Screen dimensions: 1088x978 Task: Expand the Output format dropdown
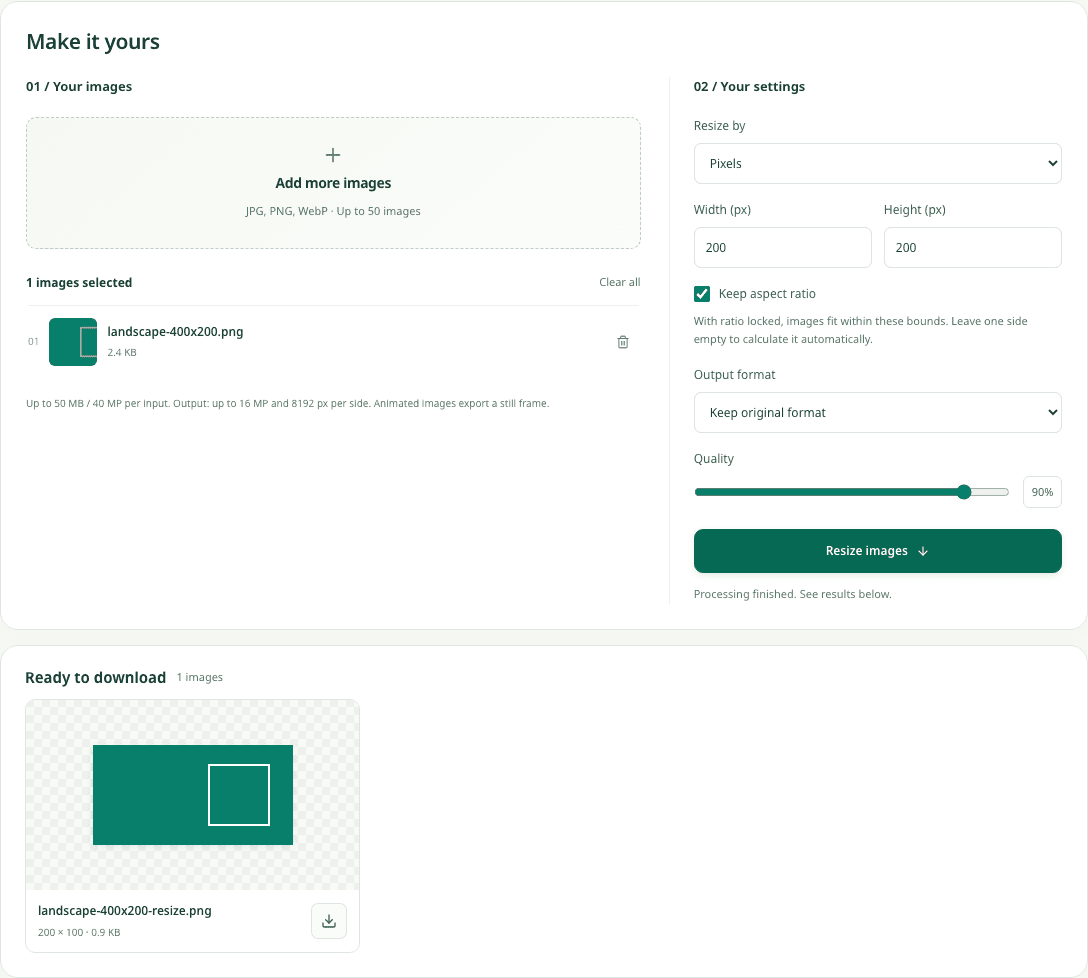(877, 412)
